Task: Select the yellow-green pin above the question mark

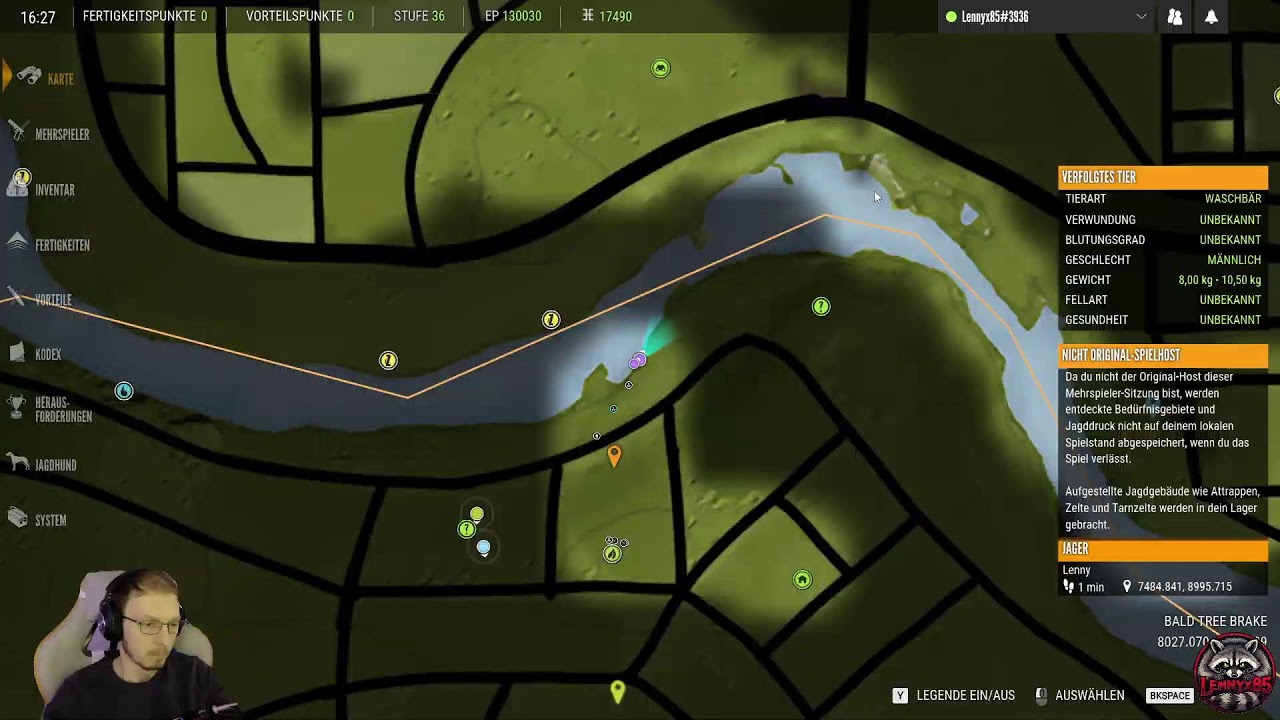Action: click(x=477, y=514)
